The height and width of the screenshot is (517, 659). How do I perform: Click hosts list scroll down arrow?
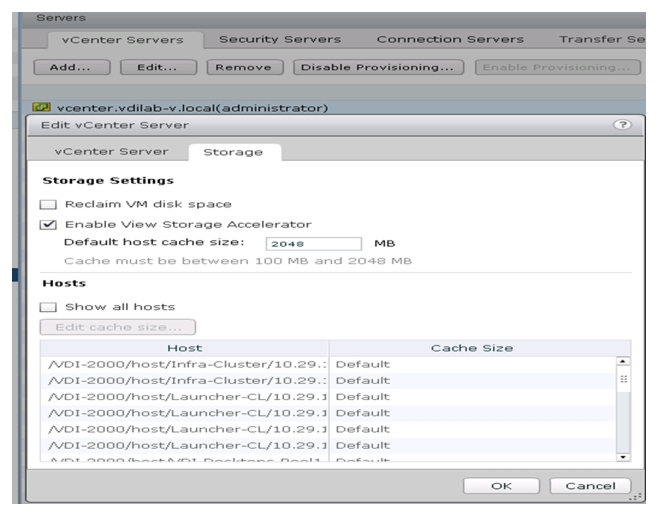pyautogui.click(x=623, y=457)
